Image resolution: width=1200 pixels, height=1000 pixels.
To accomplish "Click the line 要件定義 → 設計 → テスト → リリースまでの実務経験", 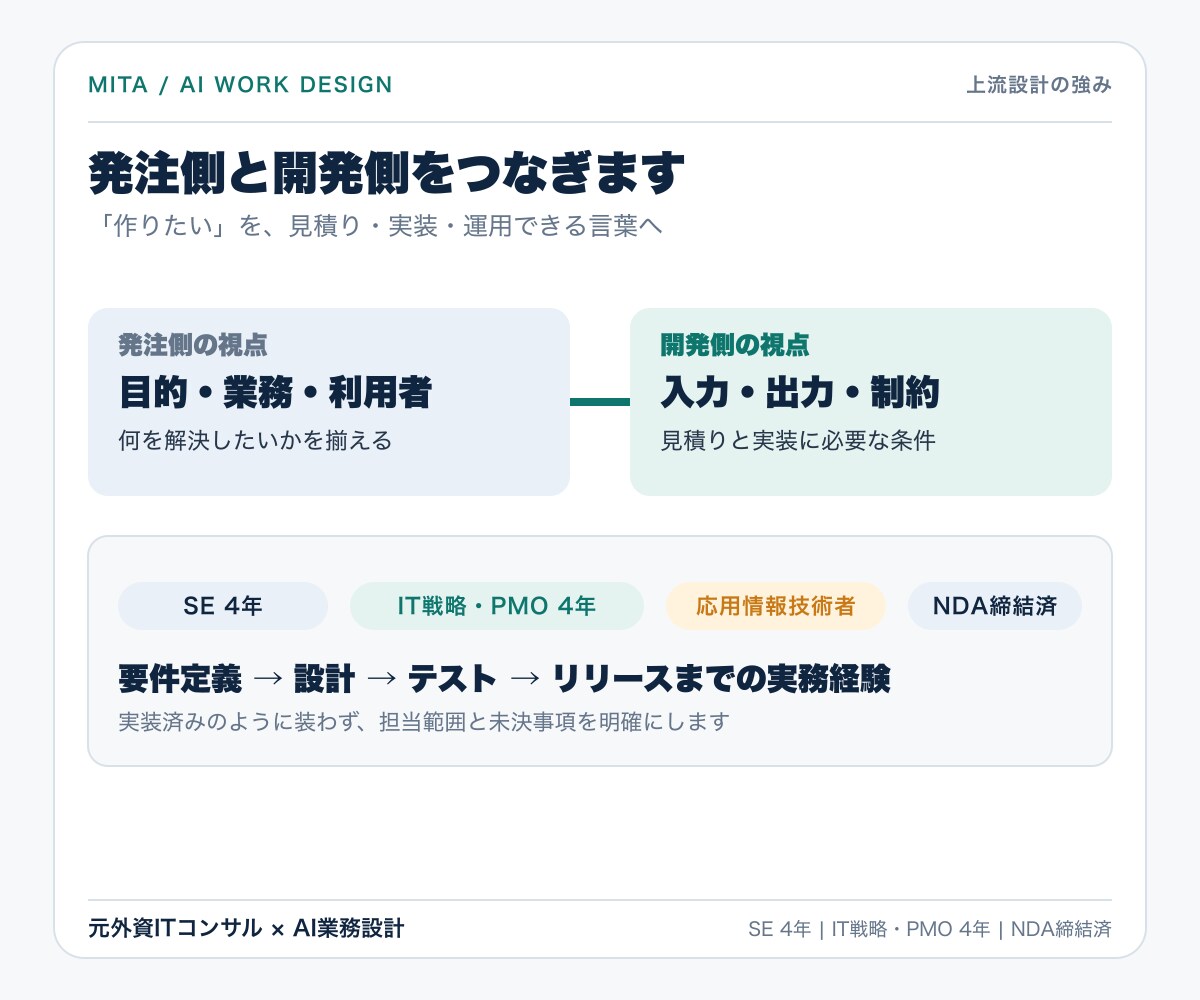I will click(504, 680).
